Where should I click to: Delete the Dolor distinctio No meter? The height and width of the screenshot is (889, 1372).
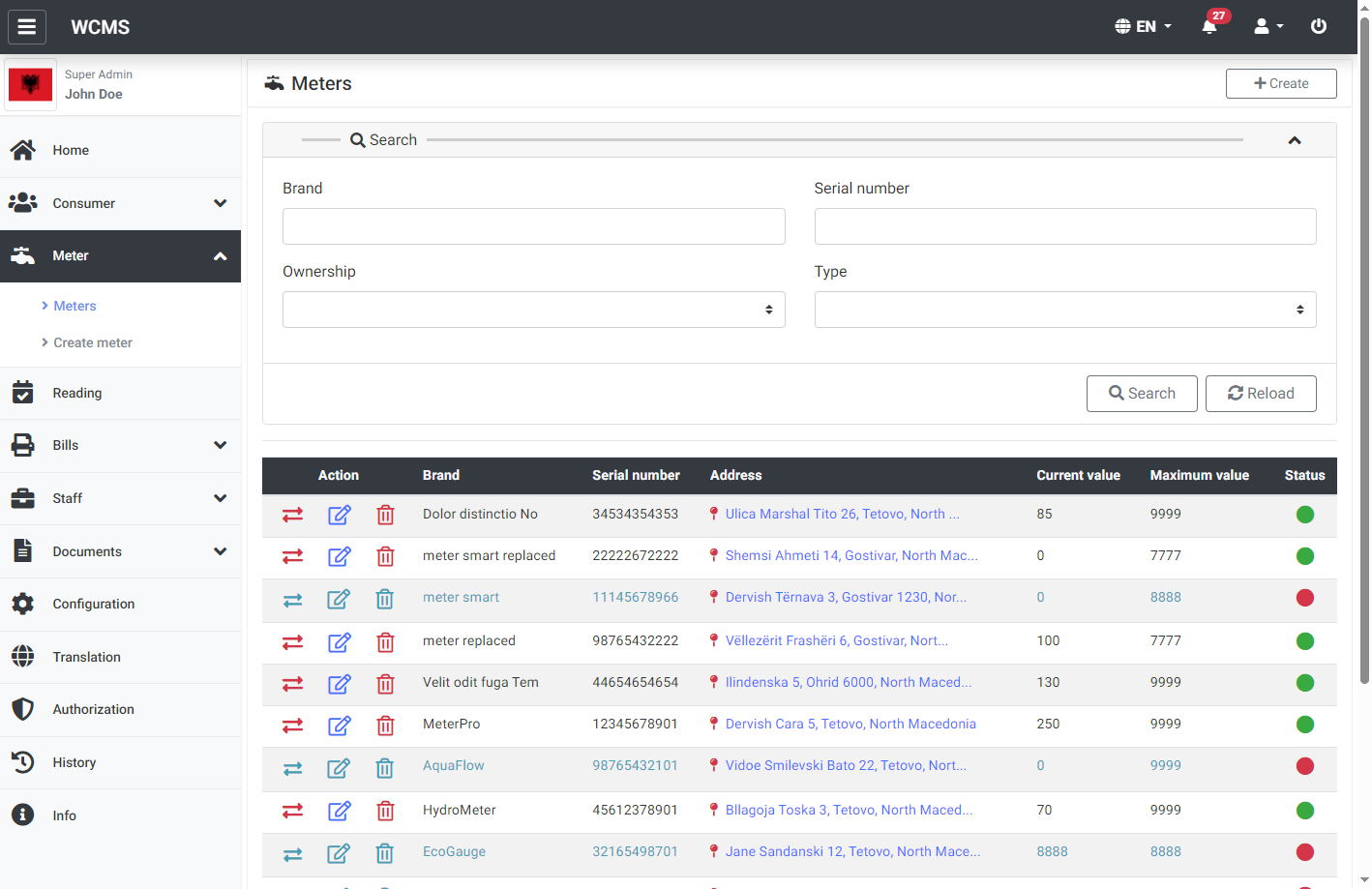(x=385, y=515)
